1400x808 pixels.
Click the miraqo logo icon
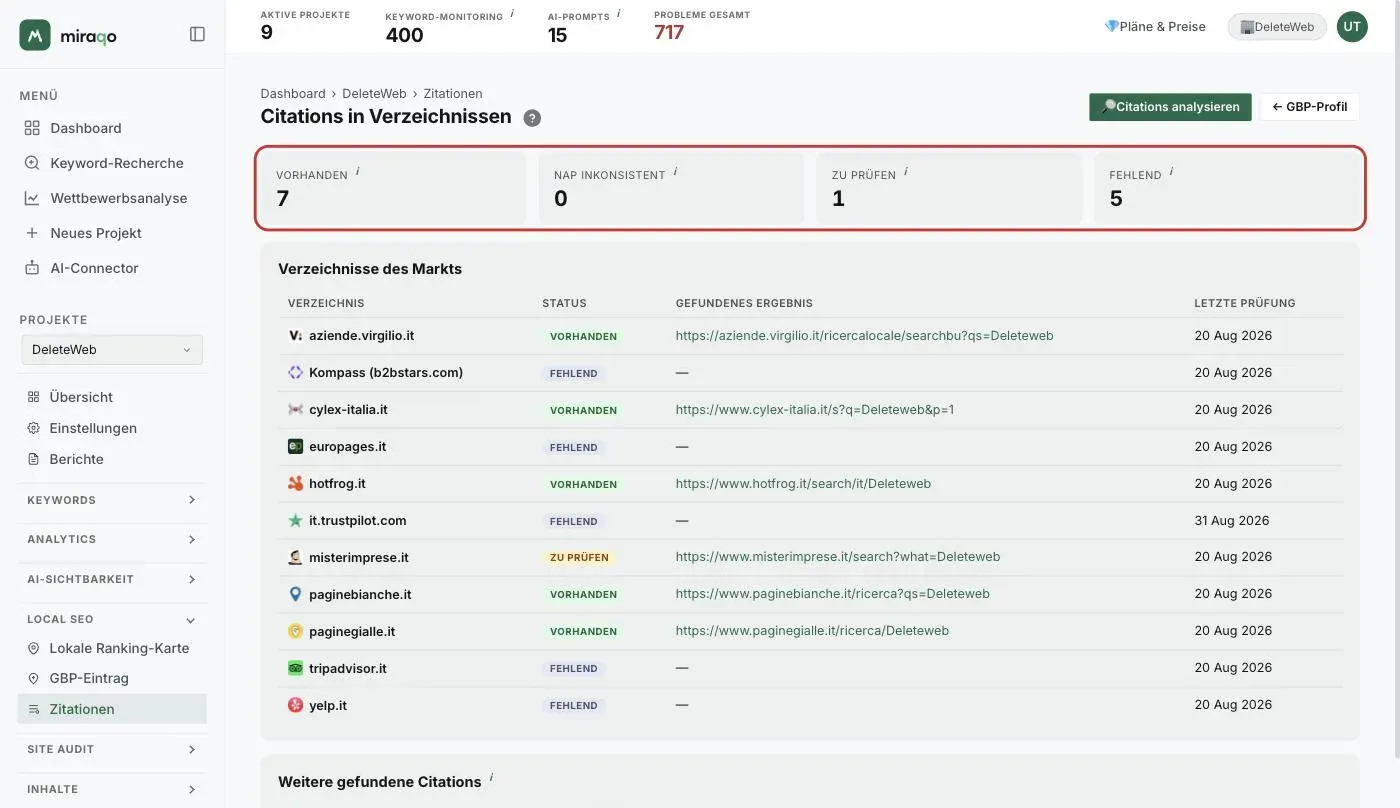35,35
